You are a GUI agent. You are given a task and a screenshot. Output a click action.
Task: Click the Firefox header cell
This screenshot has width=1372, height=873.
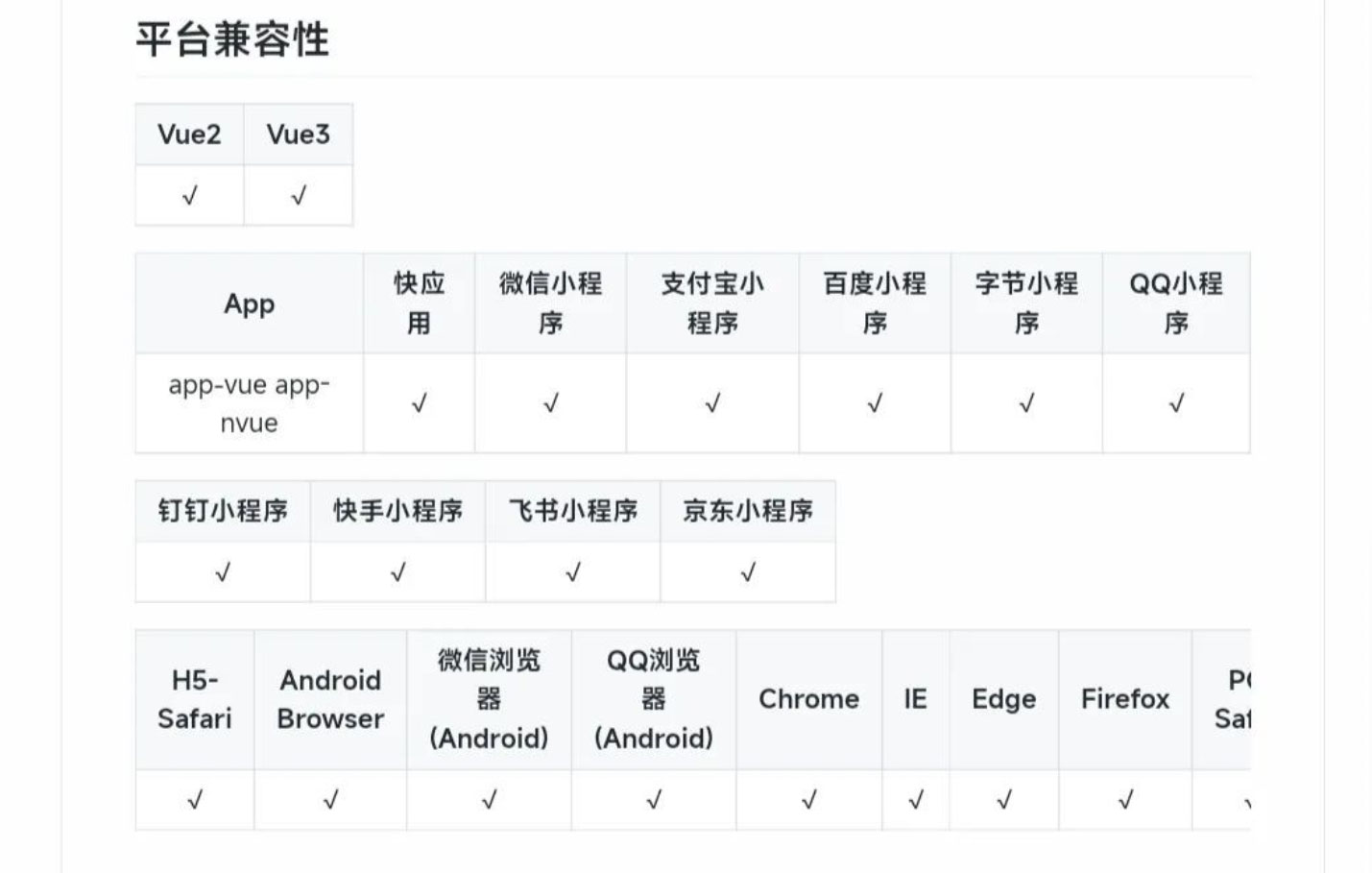(x=1125, y=700)
